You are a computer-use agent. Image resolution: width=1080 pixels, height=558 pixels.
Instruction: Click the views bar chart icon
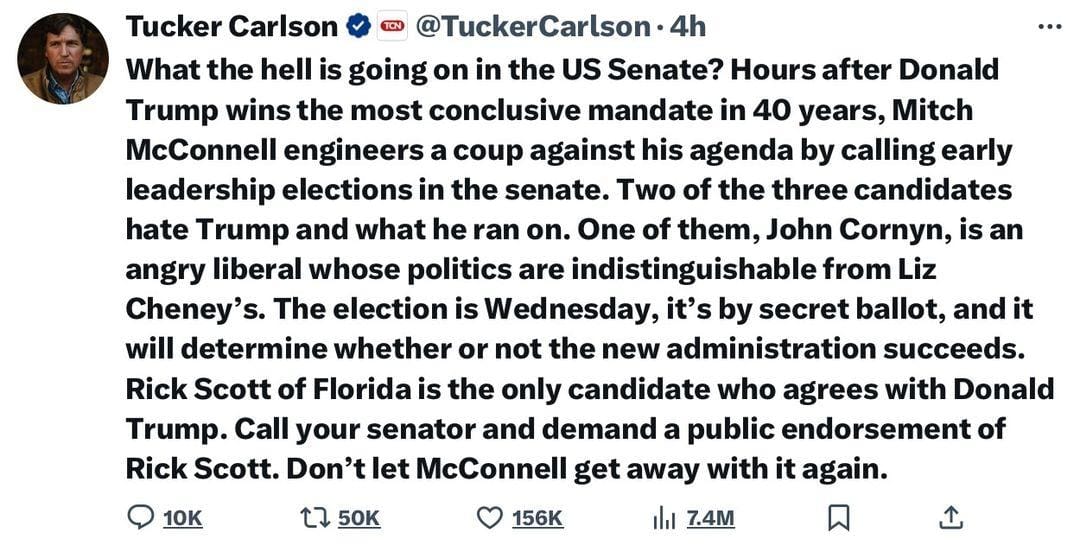[664, 517]
